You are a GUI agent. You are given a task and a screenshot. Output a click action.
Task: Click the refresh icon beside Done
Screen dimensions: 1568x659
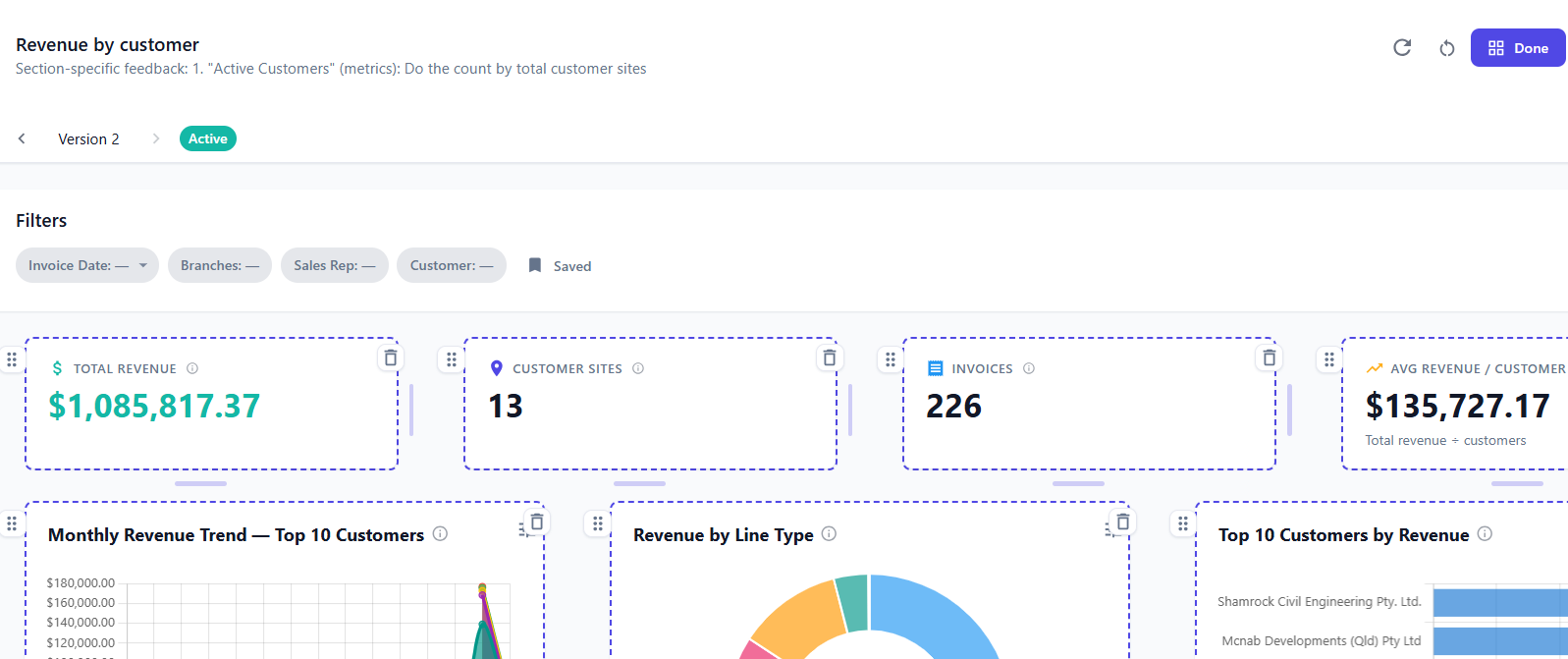click(1402, 47)
